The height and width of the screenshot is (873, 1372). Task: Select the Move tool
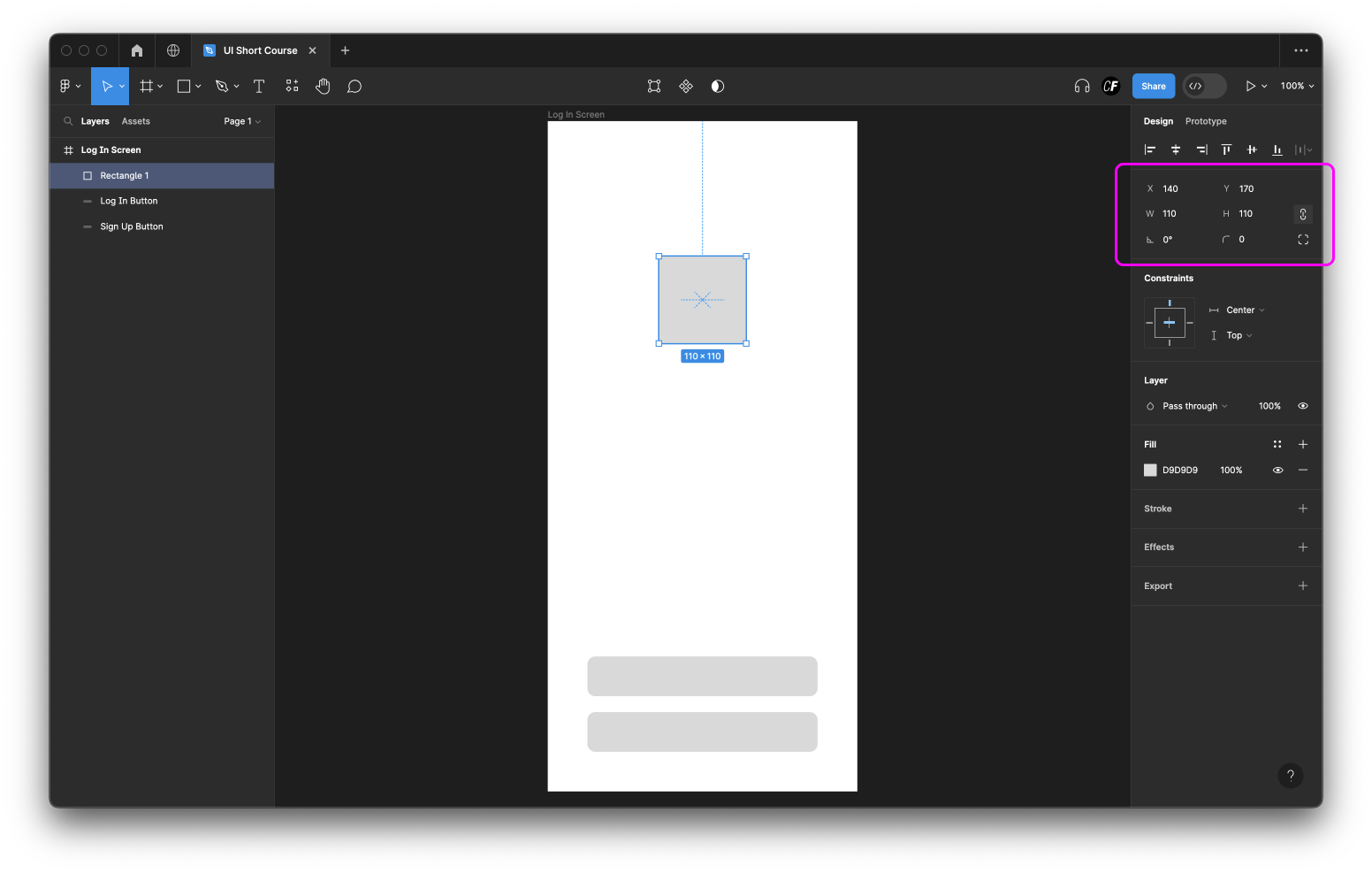[x=105, y=86]
